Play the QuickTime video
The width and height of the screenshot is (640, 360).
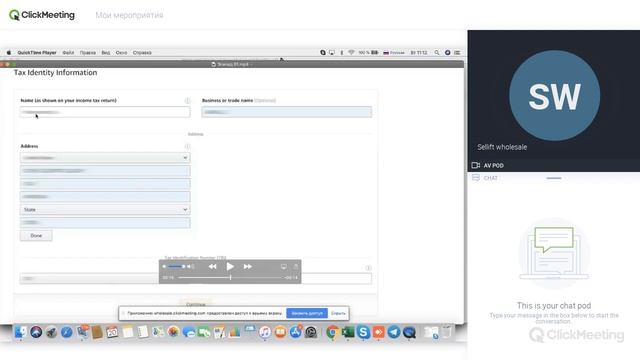(x=230, y=267)
